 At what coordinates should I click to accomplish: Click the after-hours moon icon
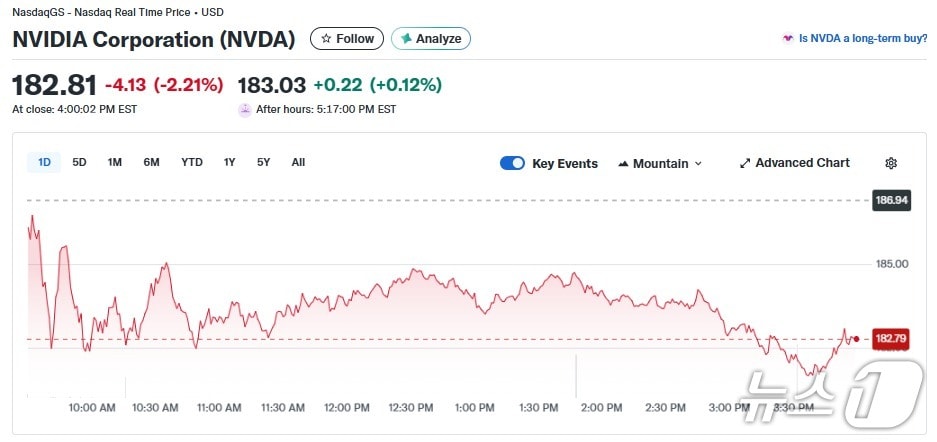point(245,110)
